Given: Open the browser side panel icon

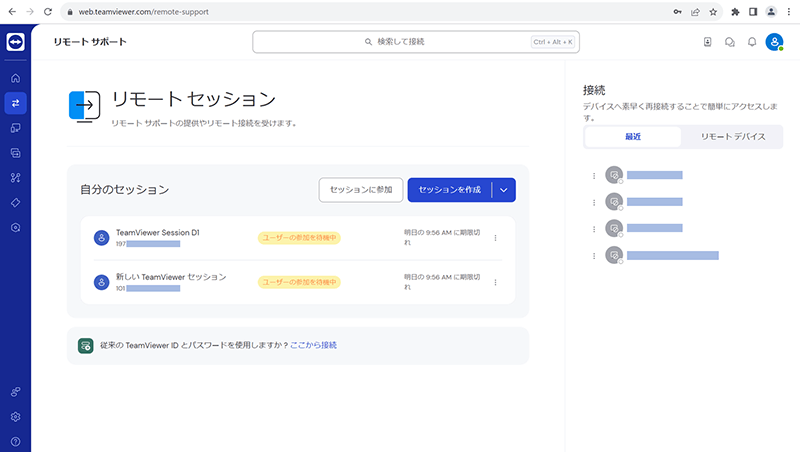Looking at the screenshot, I should [753, 12].
